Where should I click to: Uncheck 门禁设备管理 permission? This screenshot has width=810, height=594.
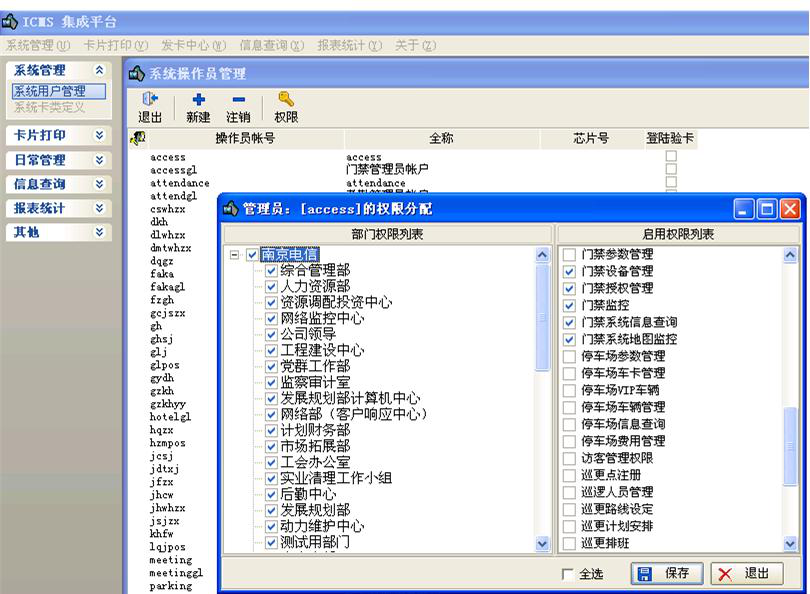pyautogui.click(x=569, y=271)
